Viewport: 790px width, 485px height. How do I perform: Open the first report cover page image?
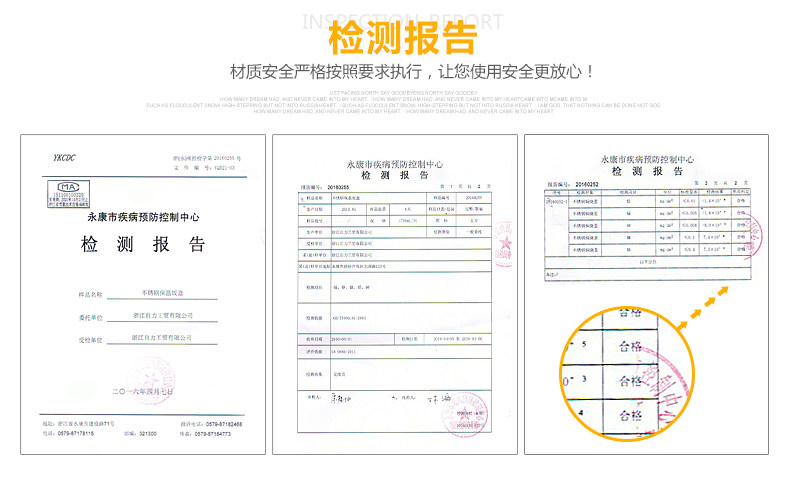point(143,294)
